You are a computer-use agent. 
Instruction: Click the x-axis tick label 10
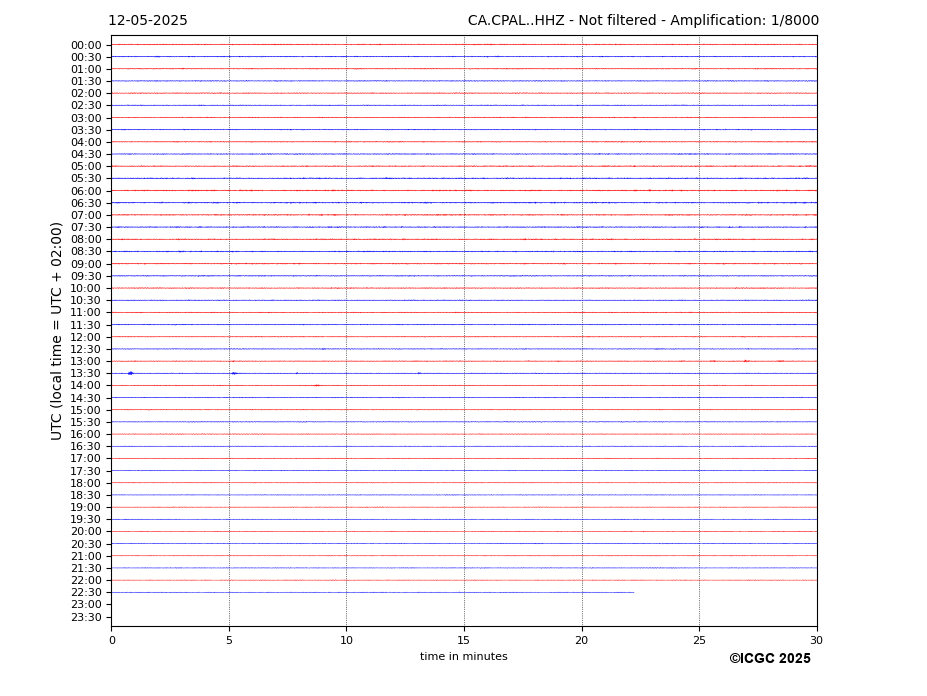(x=346, y=640)
